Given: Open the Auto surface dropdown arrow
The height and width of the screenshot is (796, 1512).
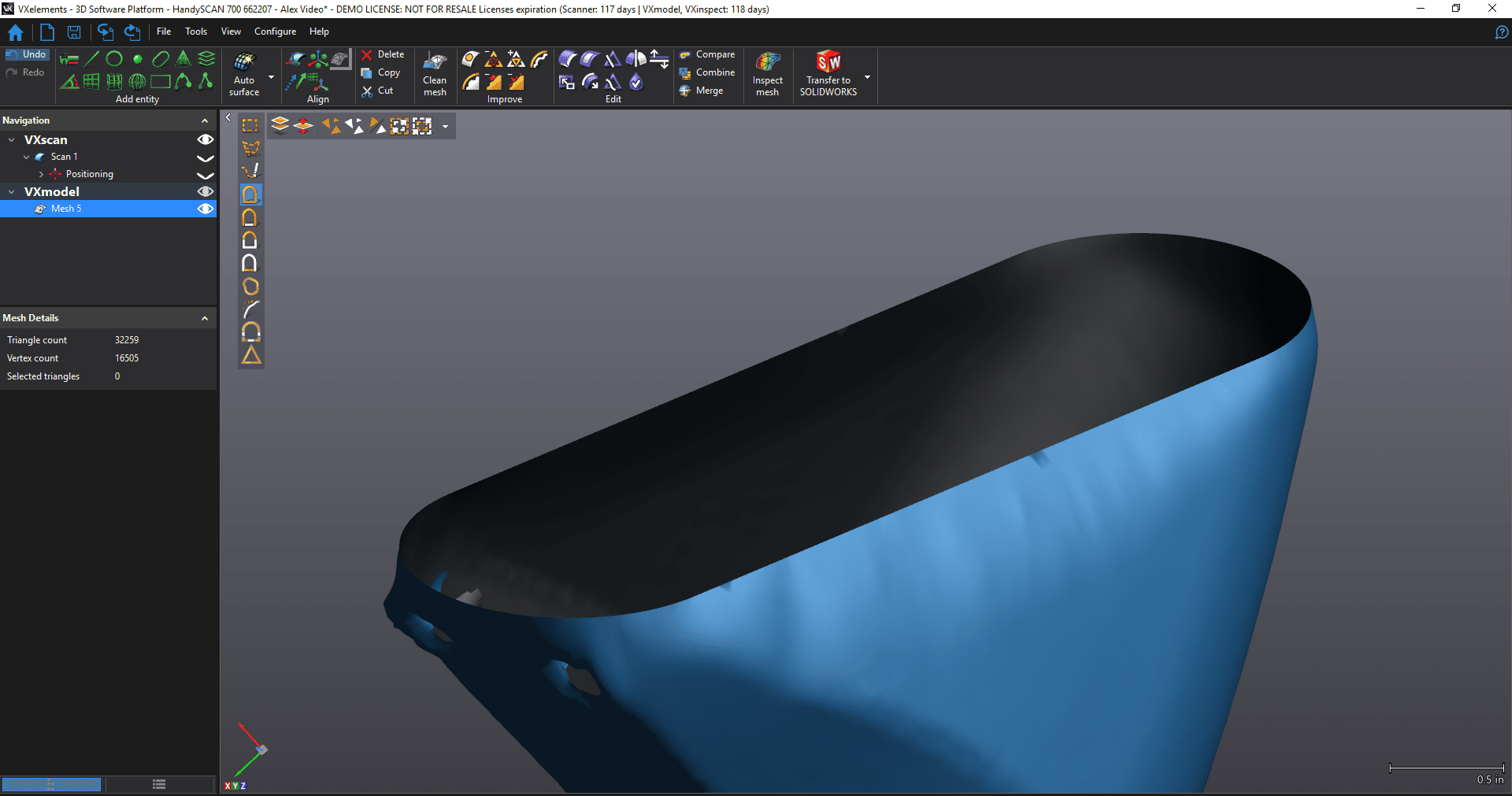Looking at the screenshot, I should click(272, 77).
